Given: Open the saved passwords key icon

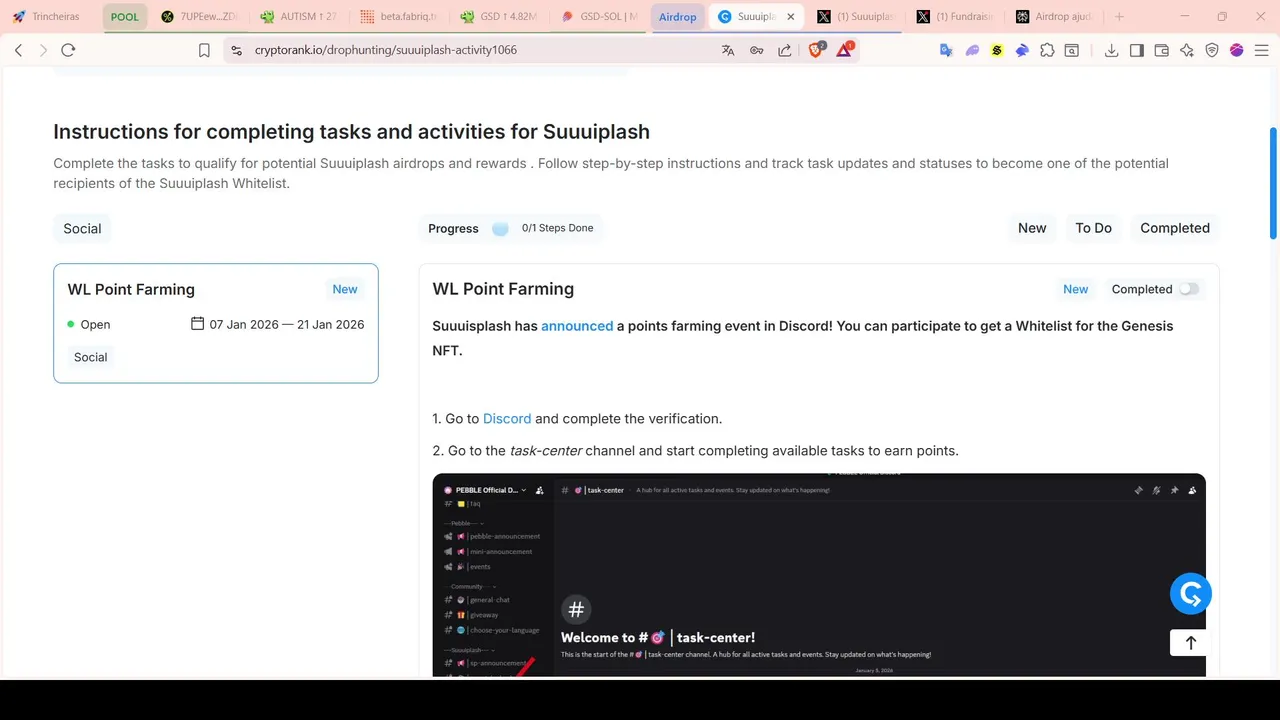Looking at the screenshot, I should [757, 50].
